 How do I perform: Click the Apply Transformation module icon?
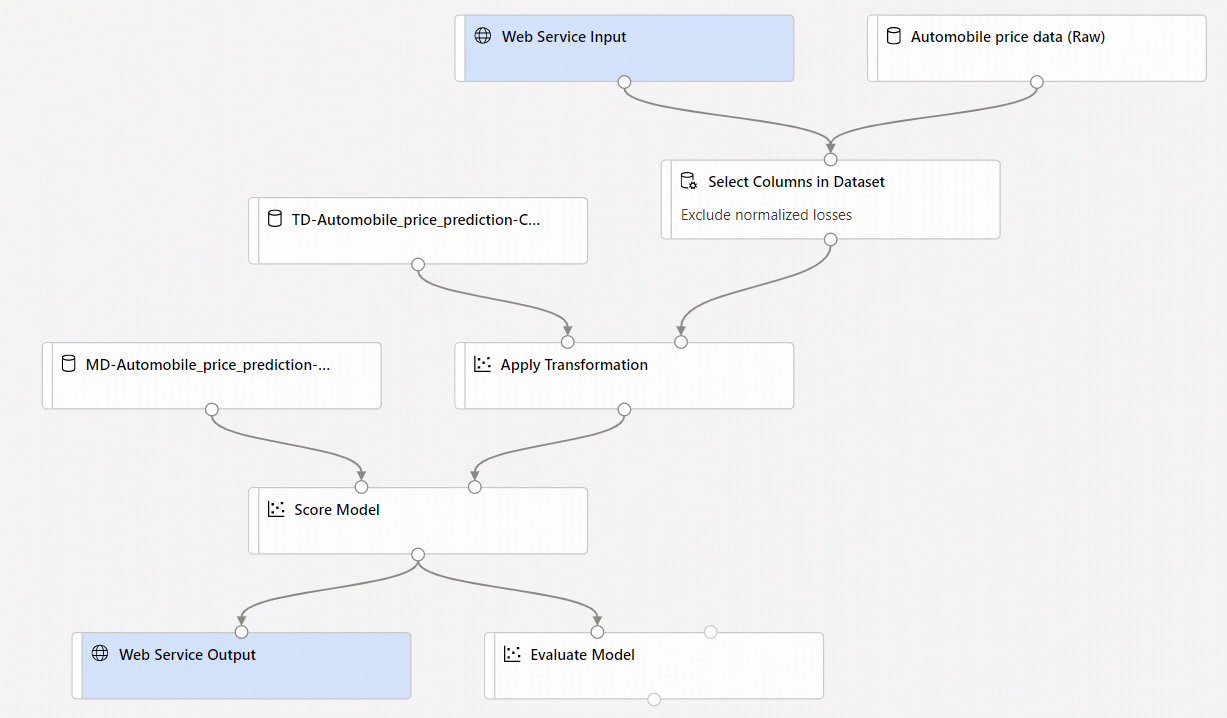(480, 365)
